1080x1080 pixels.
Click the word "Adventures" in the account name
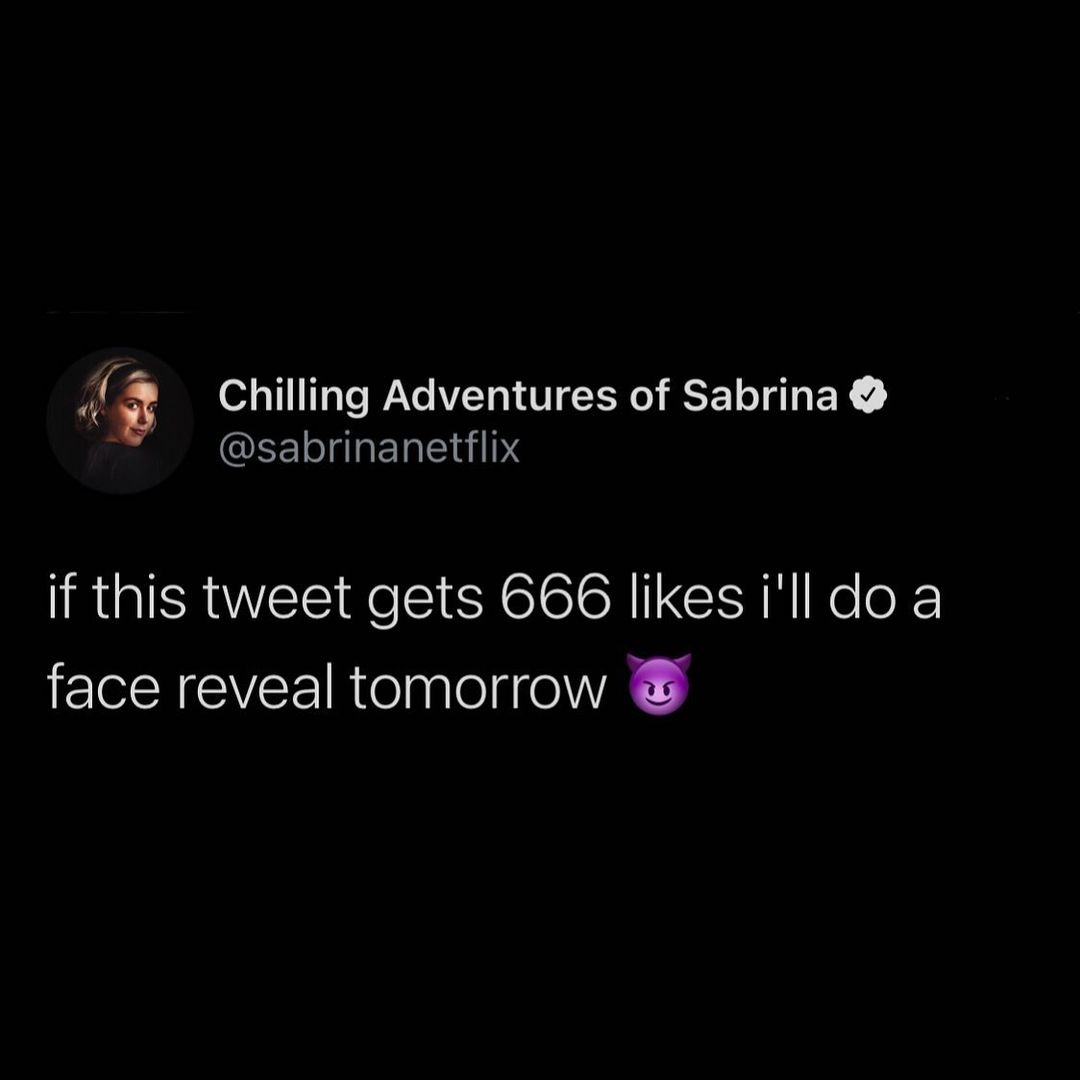(x=499, y=395)
